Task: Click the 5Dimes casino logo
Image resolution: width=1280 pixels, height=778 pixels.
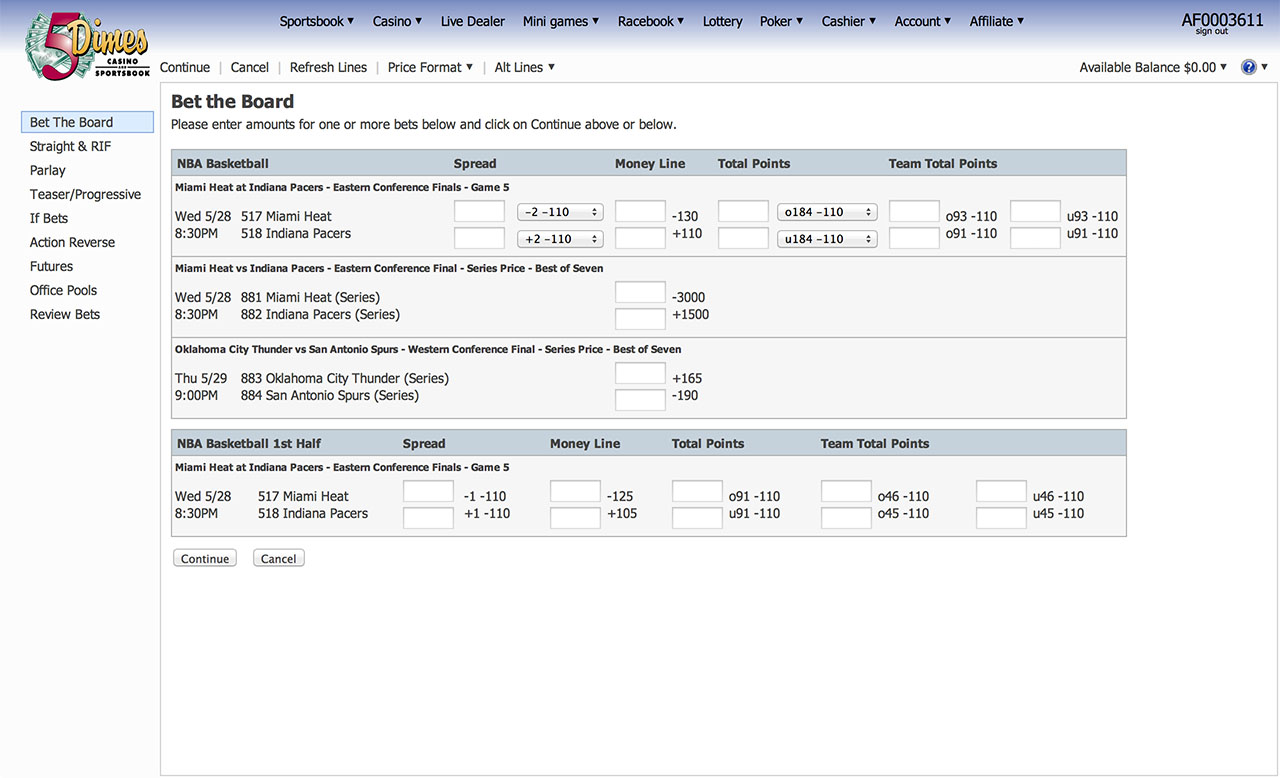Action: [x=88, y=47]
